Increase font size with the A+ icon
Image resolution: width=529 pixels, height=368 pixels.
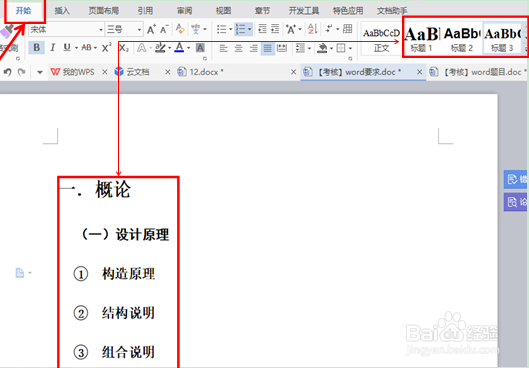coord(151,30)
